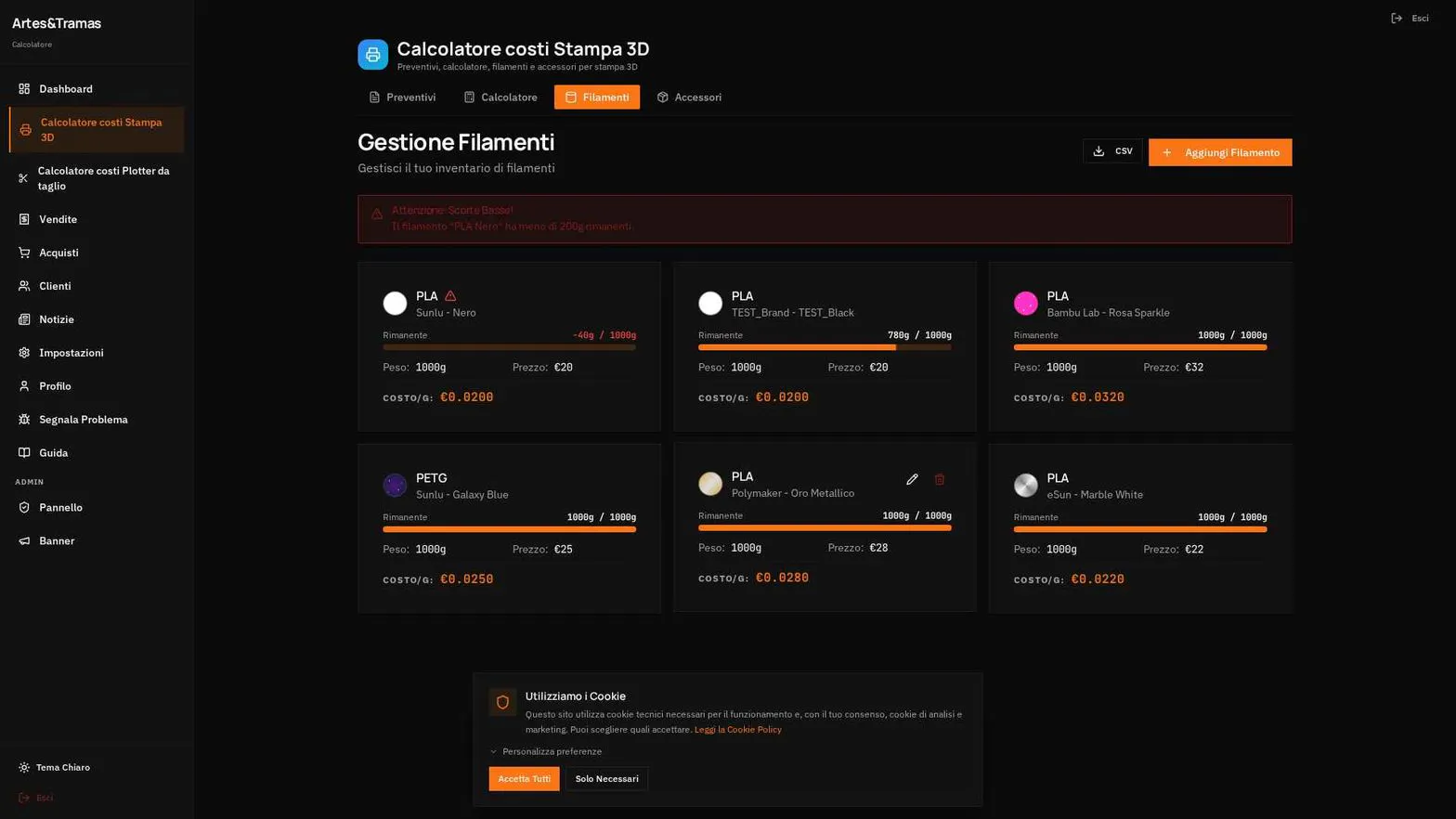Image resolution: width=1456 pixels, height=819 pixels.
Task: Export filaments with CSV button
Action: [x=1112, y=151]
